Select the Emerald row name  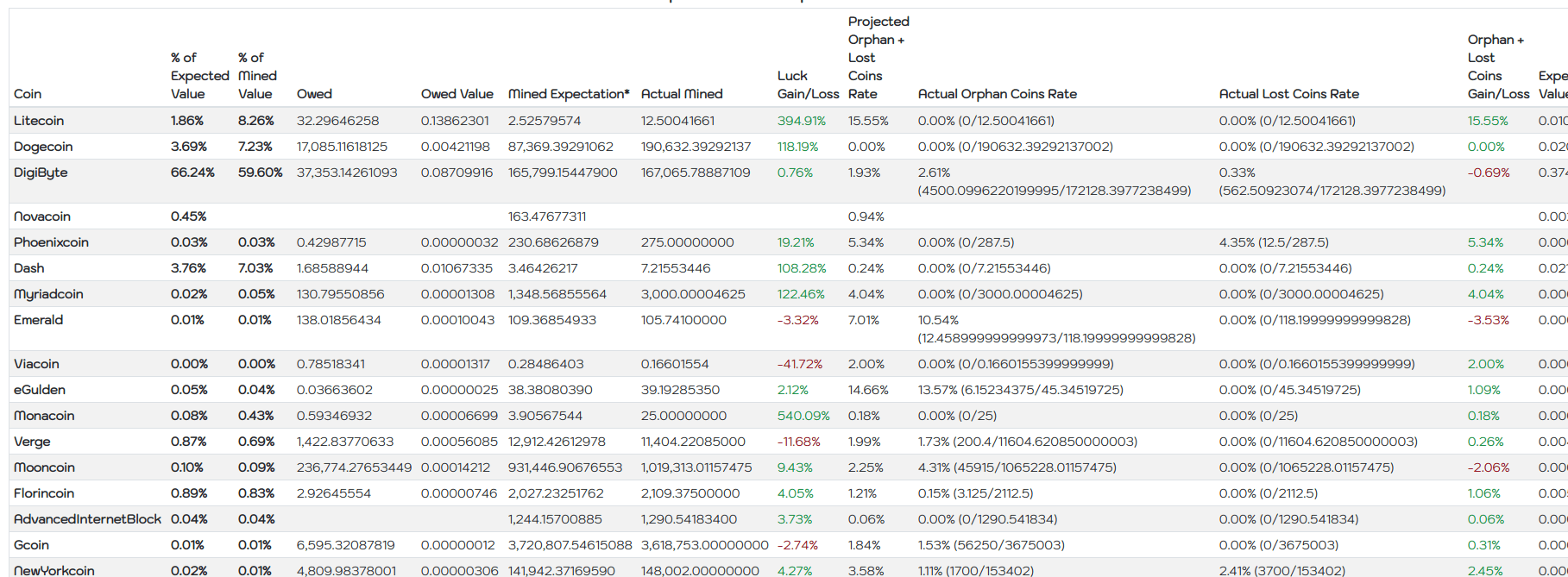(x=38, y=320)
